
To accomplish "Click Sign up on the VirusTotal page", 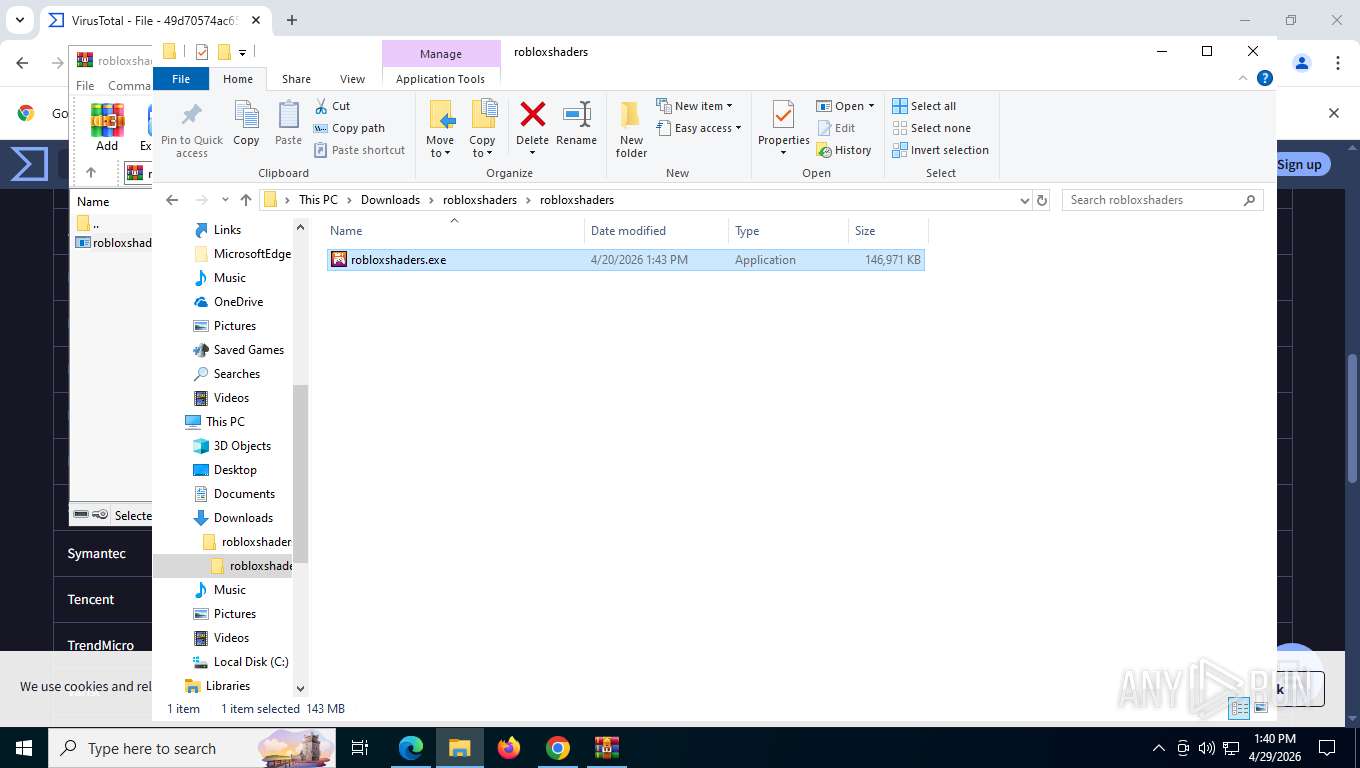I will [1299, 165].
